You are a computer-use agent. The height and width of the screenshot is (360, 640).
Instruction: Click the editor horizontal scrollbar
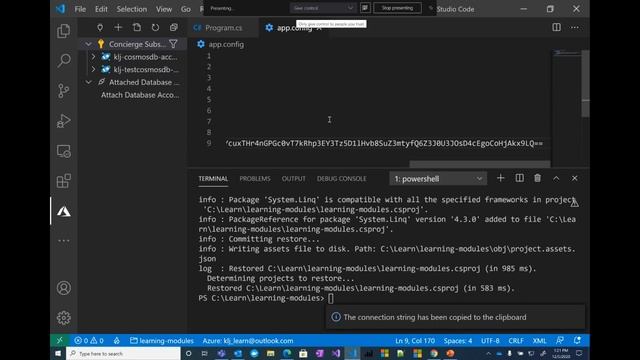click(480, 164)
